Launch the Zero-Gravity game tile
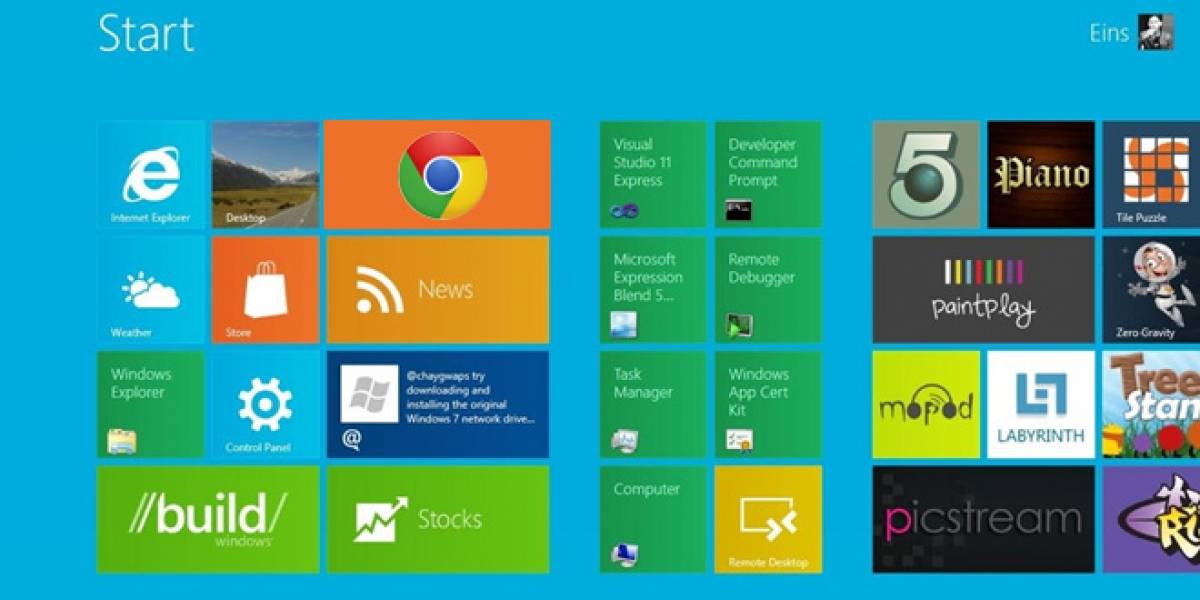The width and height of the screenshot is (1200, 600). click(x=1151, y=290)
